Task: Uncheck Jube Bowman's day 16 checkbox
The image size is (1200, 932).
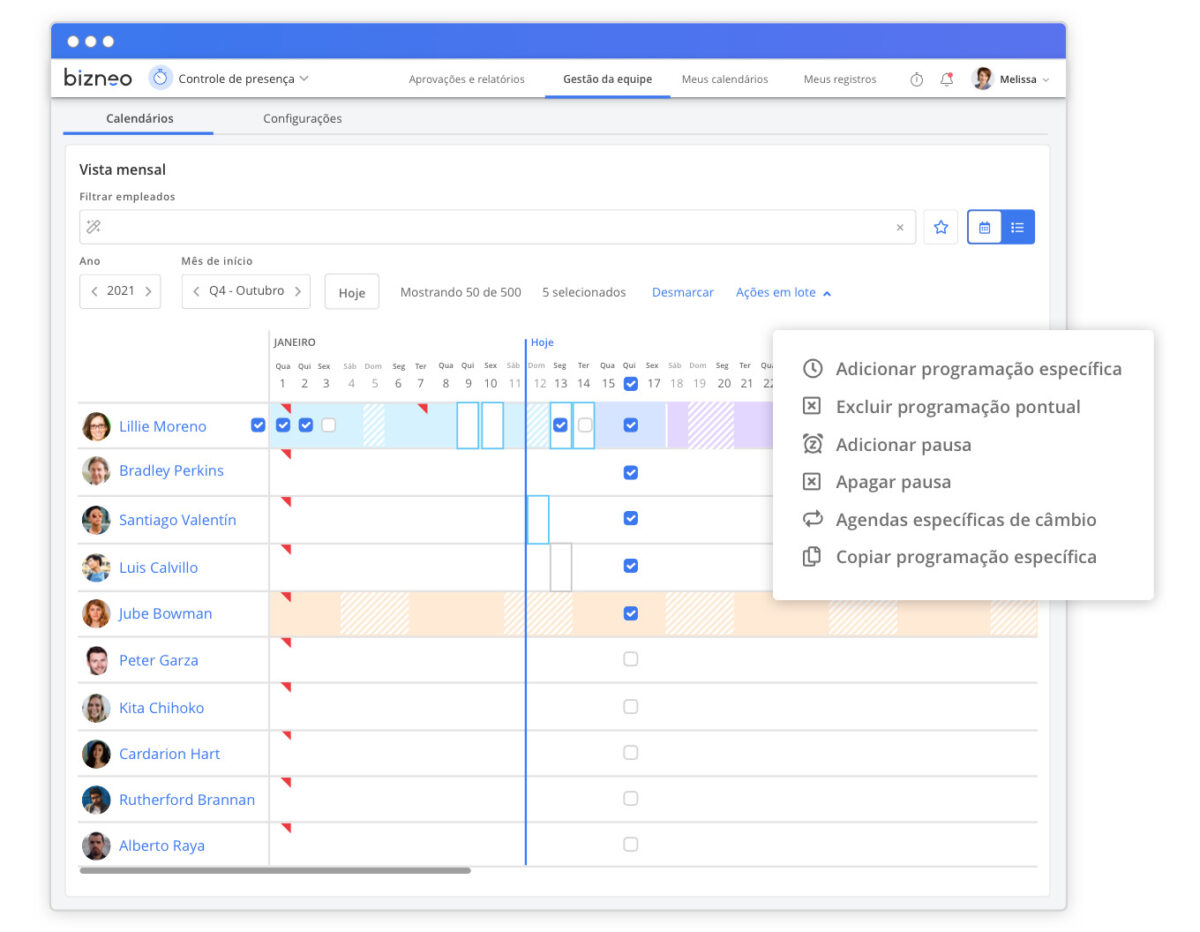Action: (630, 613)
